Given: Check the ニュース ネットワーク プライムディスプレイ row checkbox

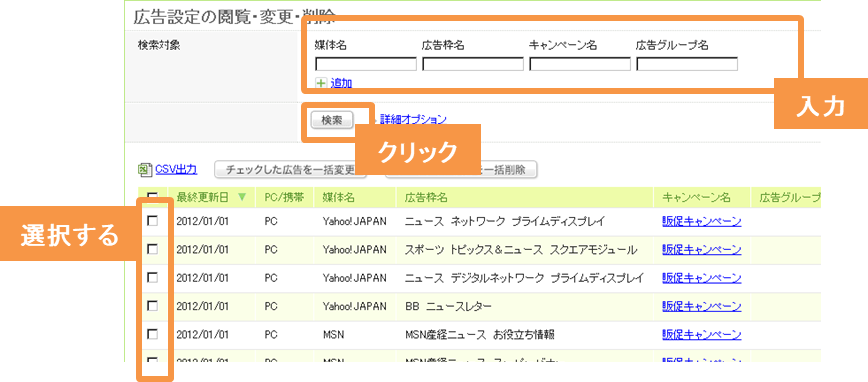Looking at the screenshot, I should [152, 221].
